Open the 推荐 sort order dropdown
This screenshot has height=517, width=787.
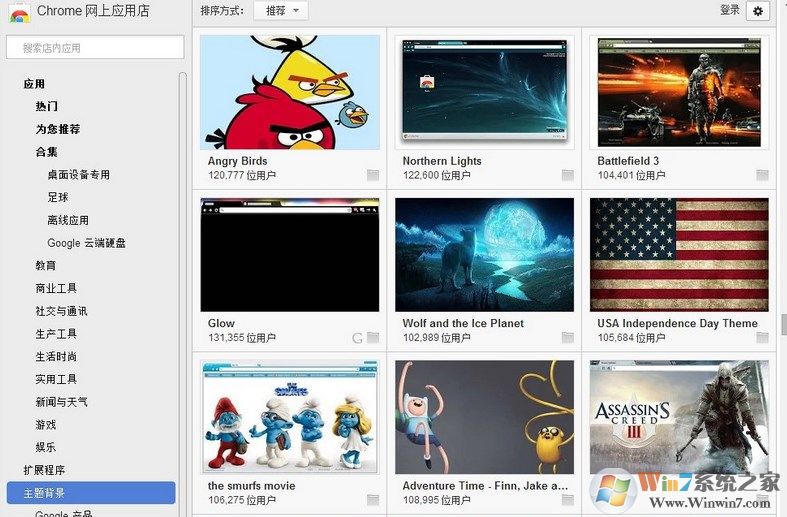(x=281, y=11)
